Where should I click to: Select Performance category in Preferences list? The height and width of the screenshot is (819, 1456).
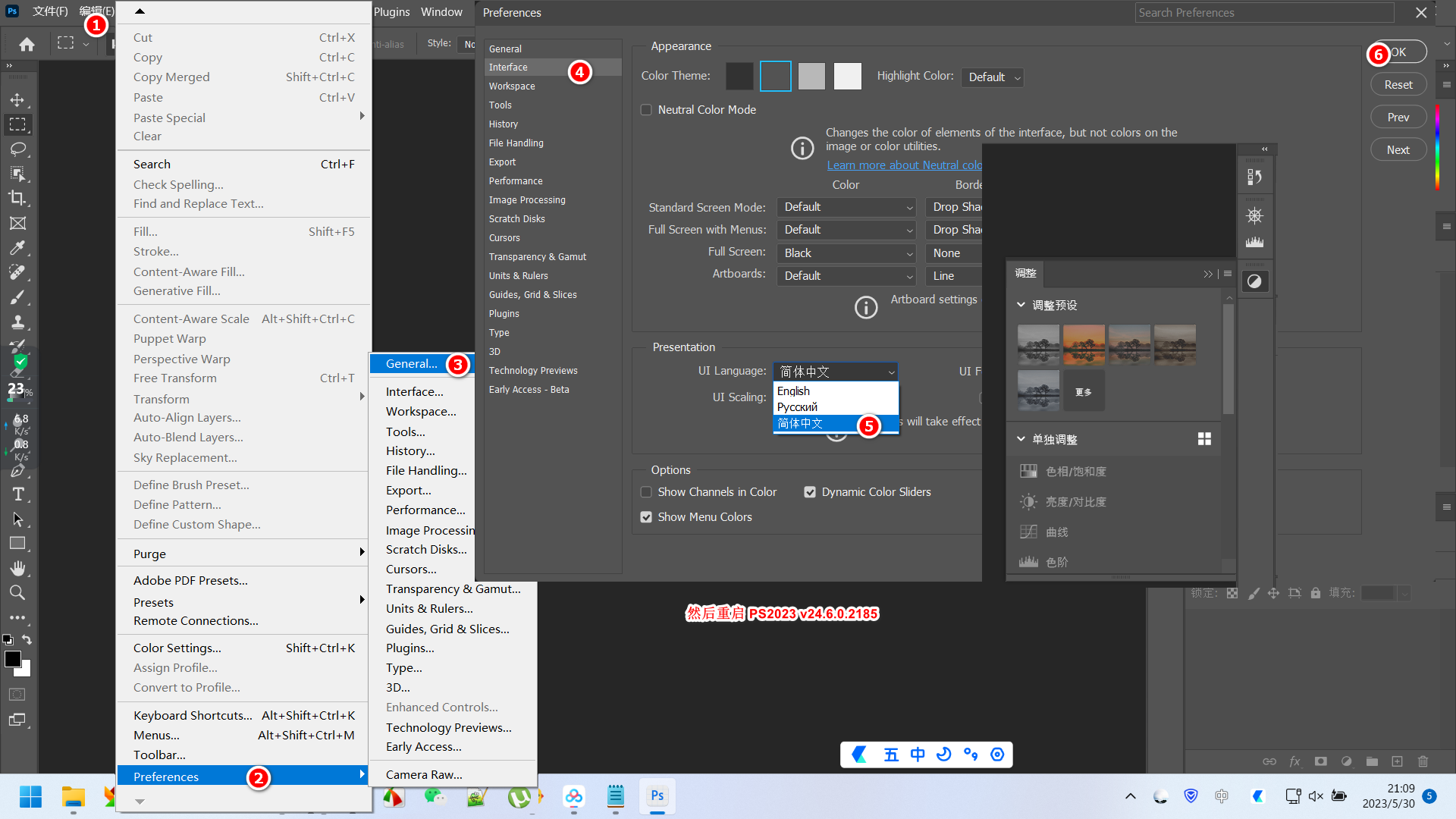point(553,181)
